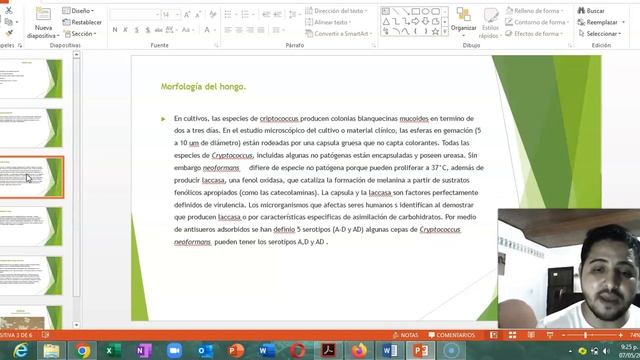
Task: Select the right arrow shape in gallery
Action: point(416,21)
